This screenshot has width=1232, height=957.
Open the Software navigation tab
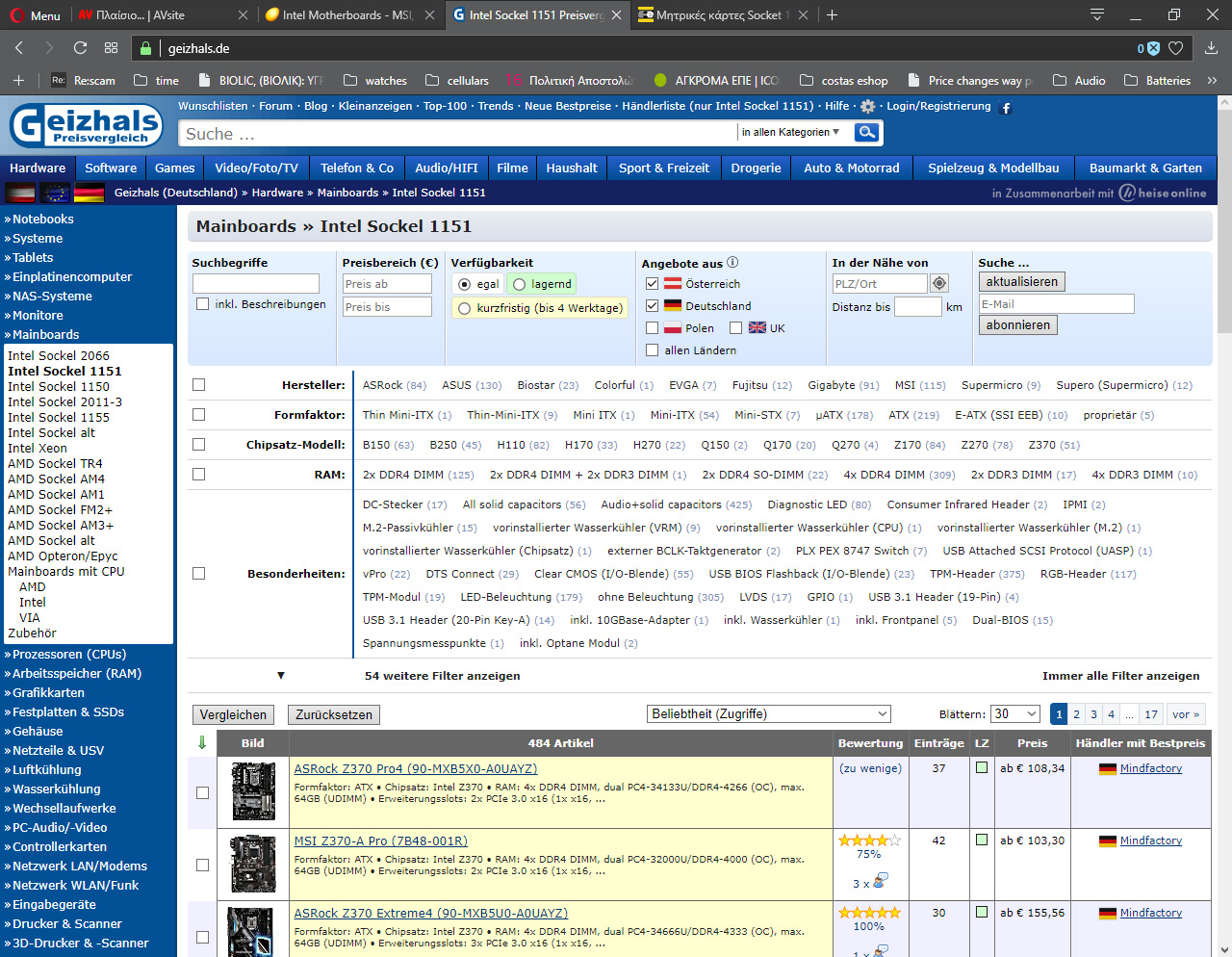click(111, 168)
